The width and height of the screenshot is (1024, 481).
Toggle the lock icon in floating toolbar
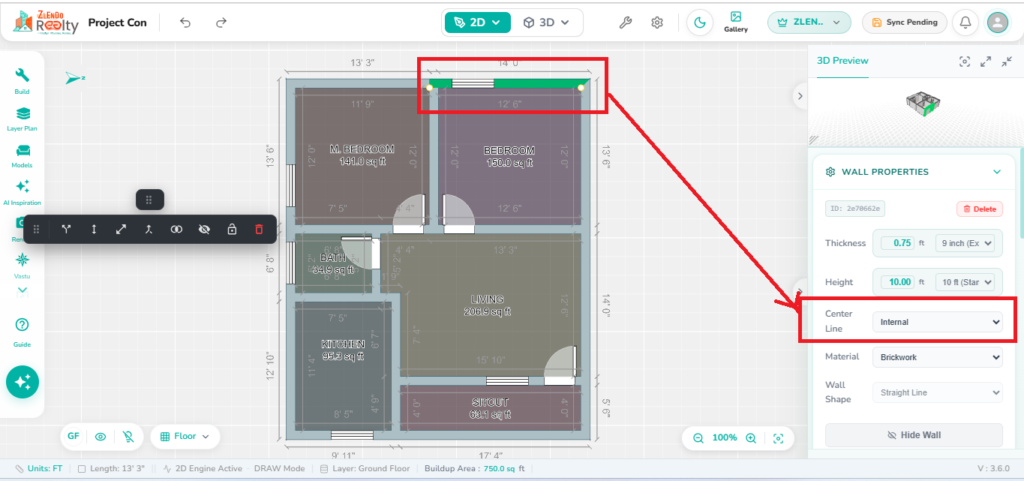point(231,229)
